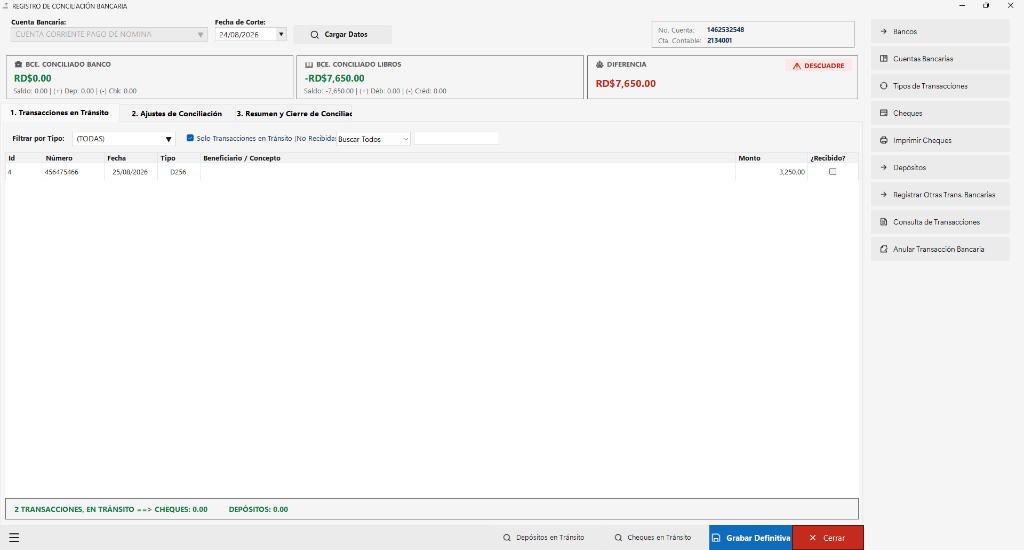Click the bank icon beside BCE. CONCILIADO BANCO

coord(18,65)
